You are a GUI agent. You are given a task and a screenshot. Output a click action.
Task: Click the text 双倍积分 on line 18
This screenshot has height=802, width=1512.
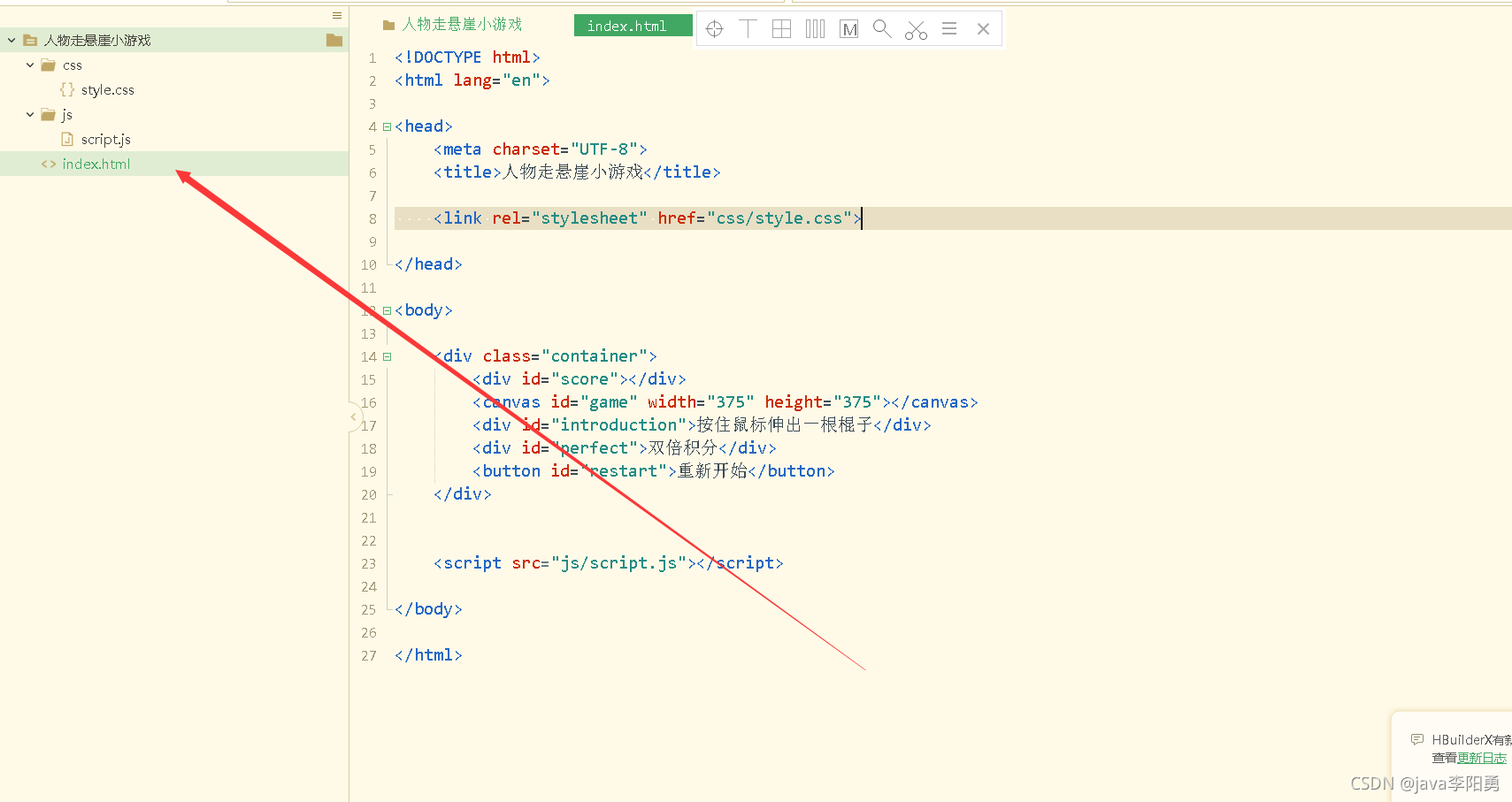click(x=683, y=448)
